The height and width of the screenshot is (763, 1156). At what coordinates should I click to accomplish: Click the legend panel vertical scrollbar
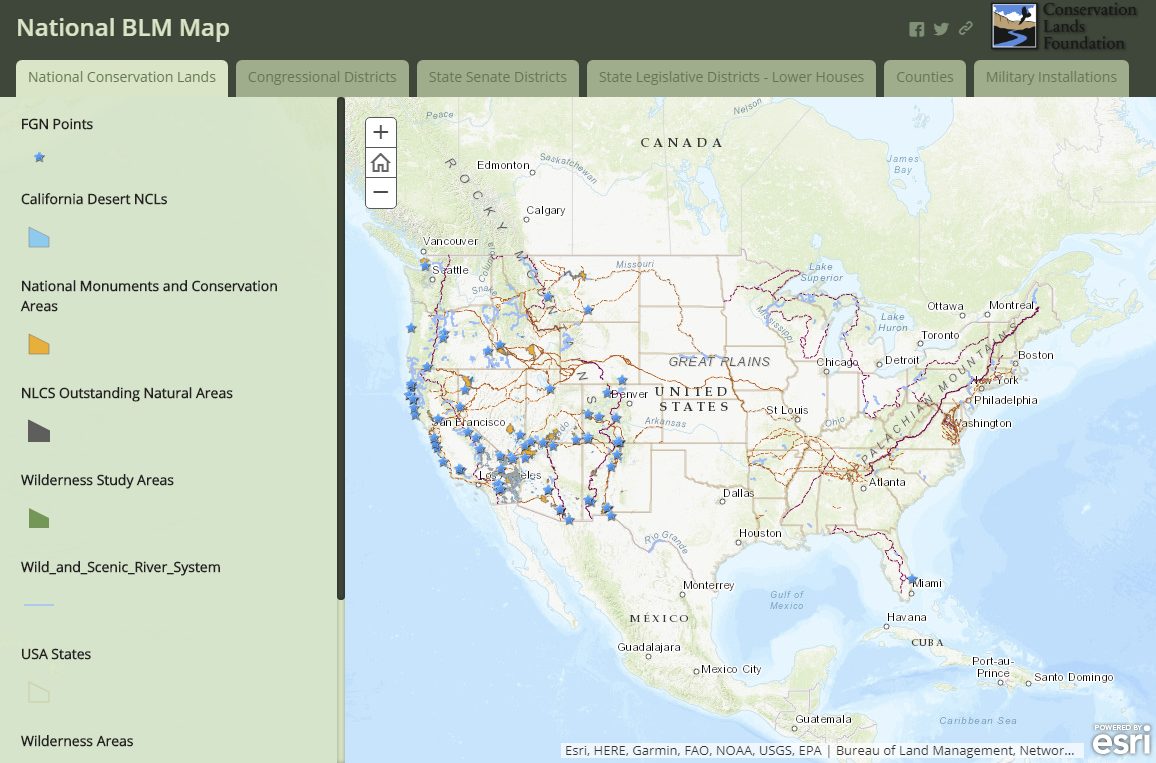pos(341,348)
